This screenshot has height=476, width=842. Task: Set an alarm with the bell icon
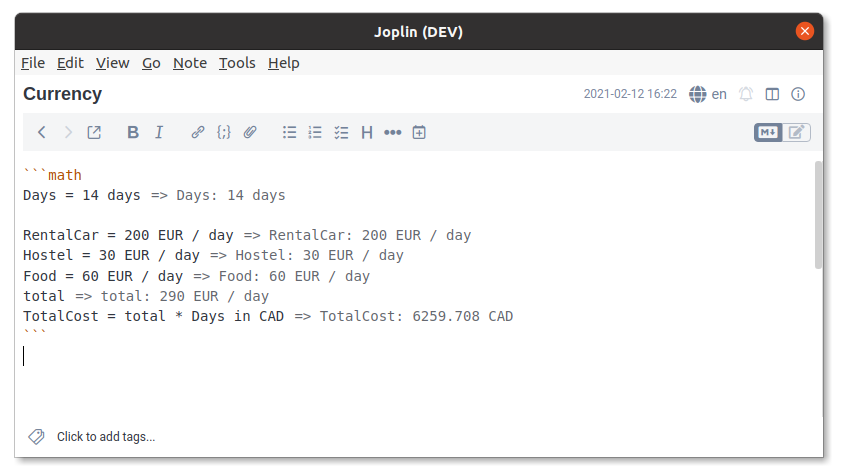click(746, 94)
